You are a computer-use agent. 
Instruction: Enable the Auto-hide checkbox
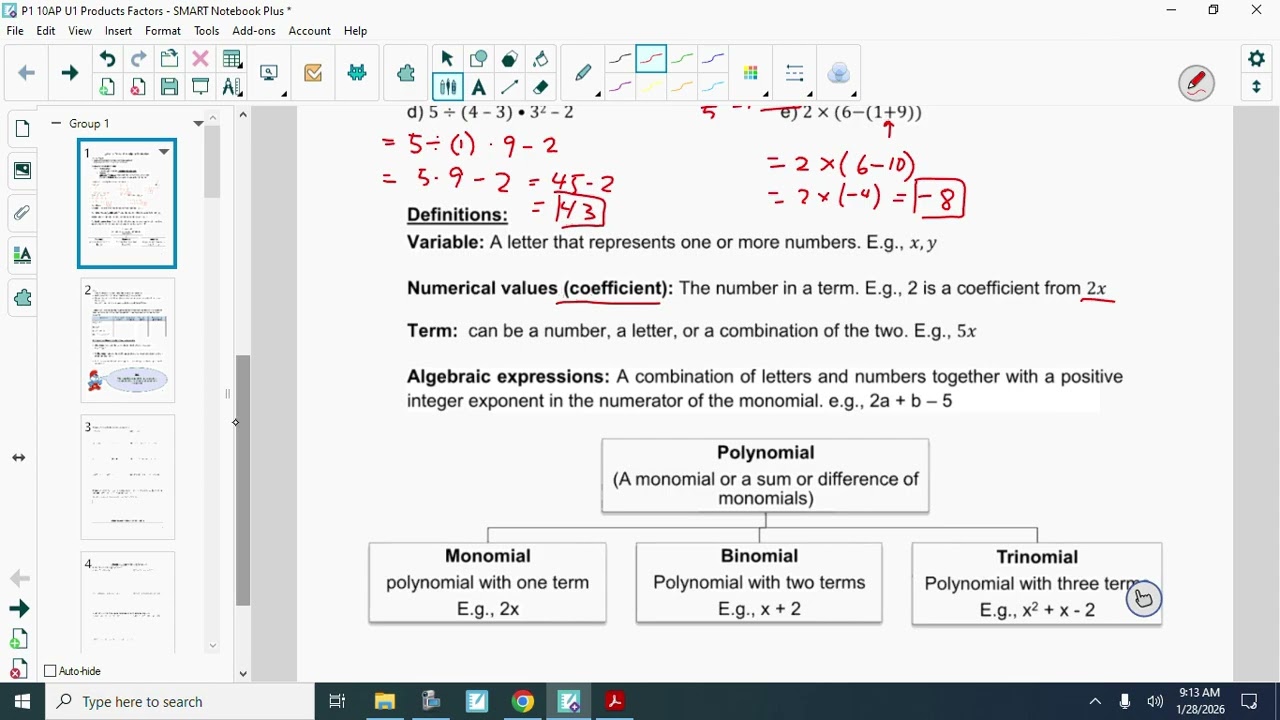50,671
